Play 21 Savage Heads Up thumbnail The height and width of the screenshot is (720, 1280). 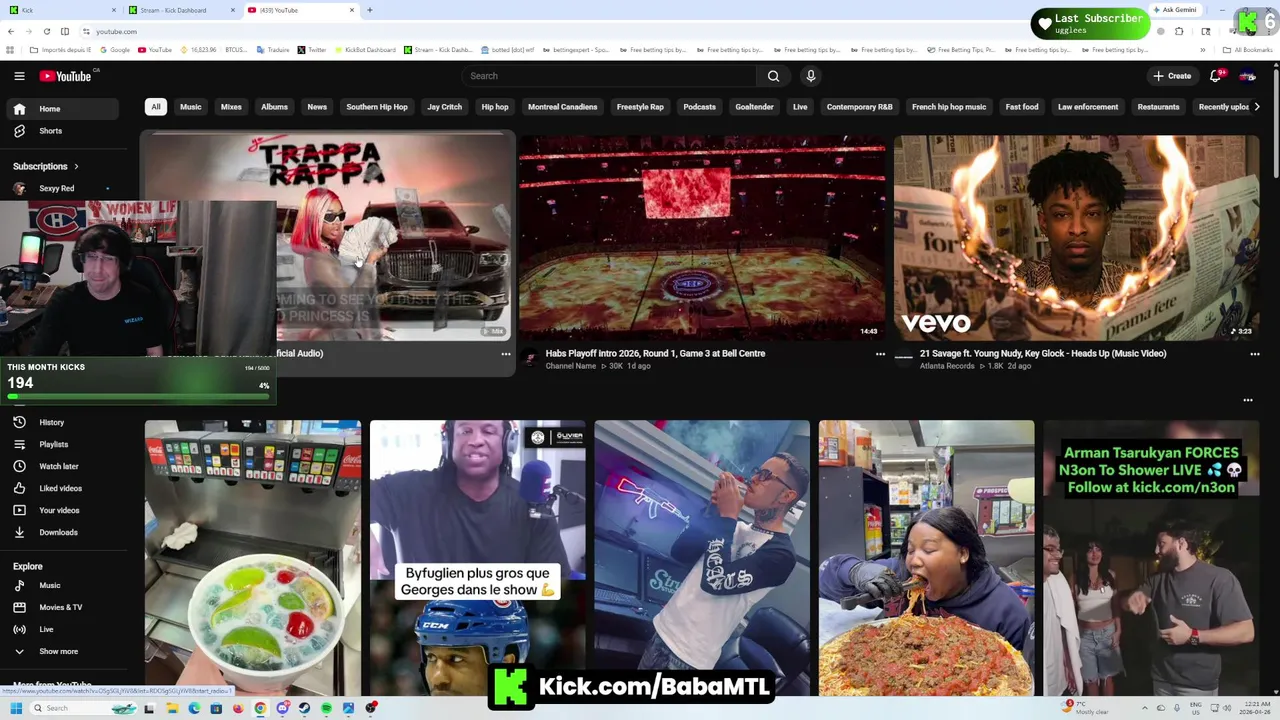tap(1076, 238)
